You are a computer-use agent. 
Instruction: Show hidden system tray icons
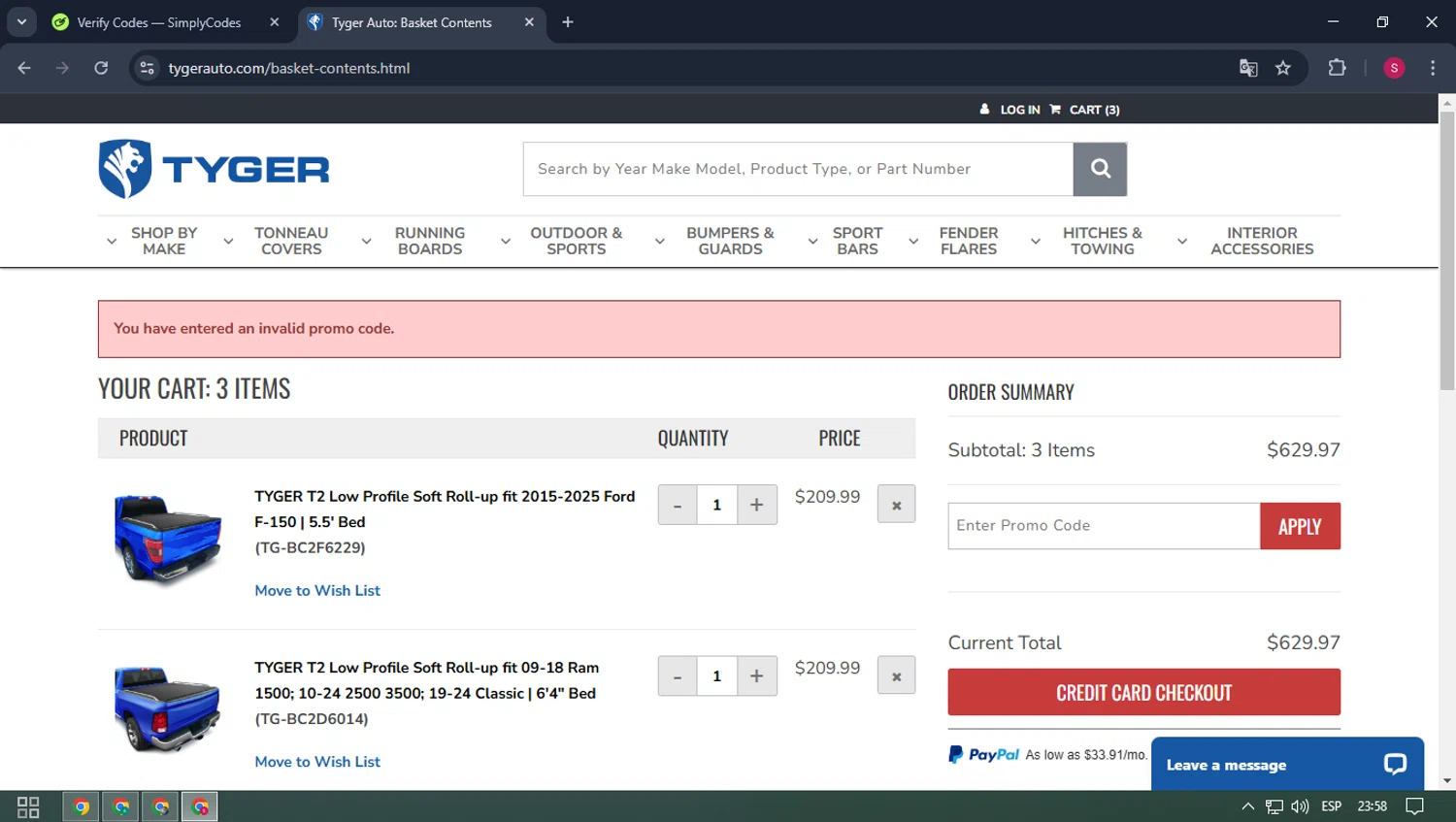click(x=1247, y=806)
